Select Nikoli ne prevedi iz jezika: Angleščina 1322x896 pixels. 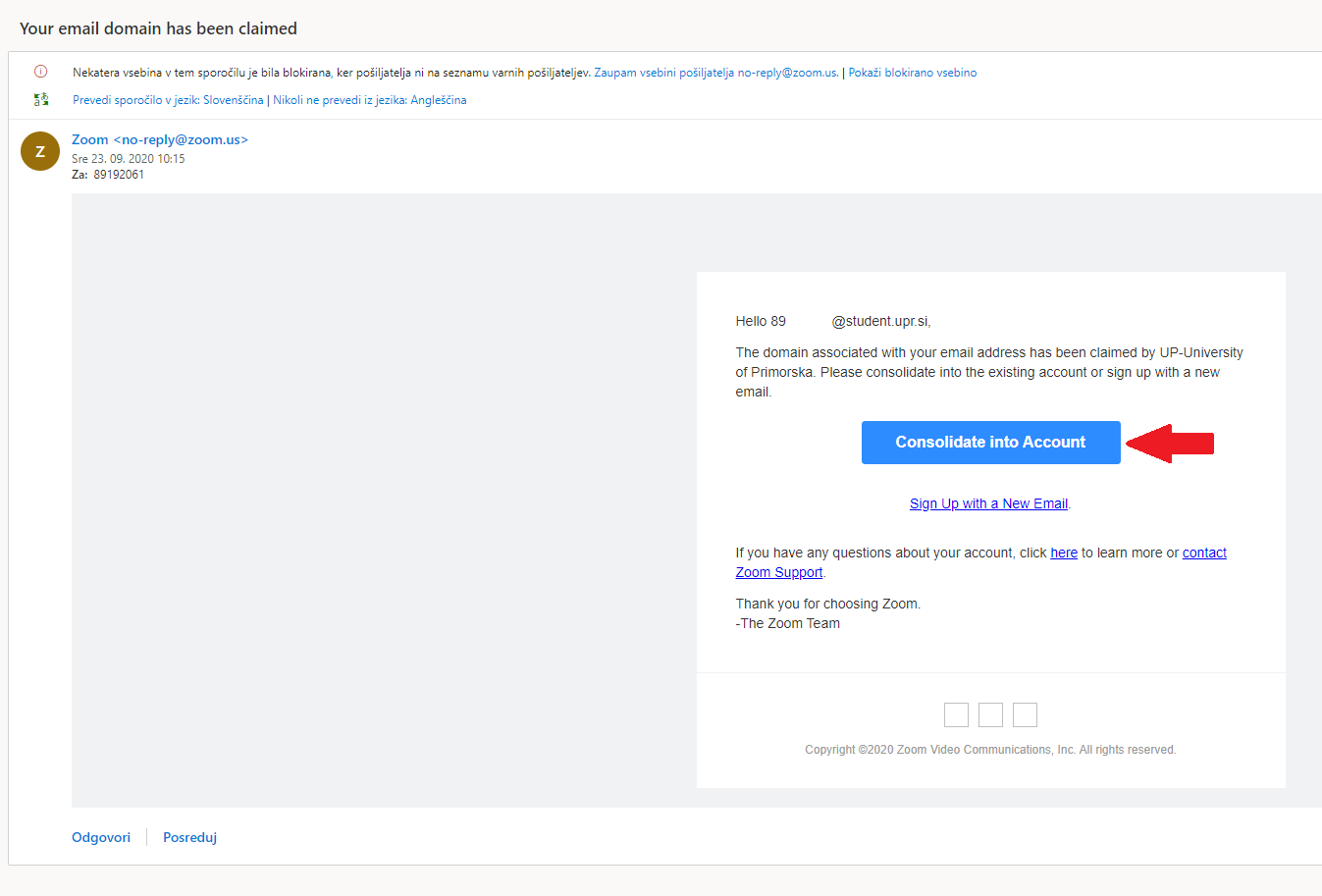click(370, 100)
